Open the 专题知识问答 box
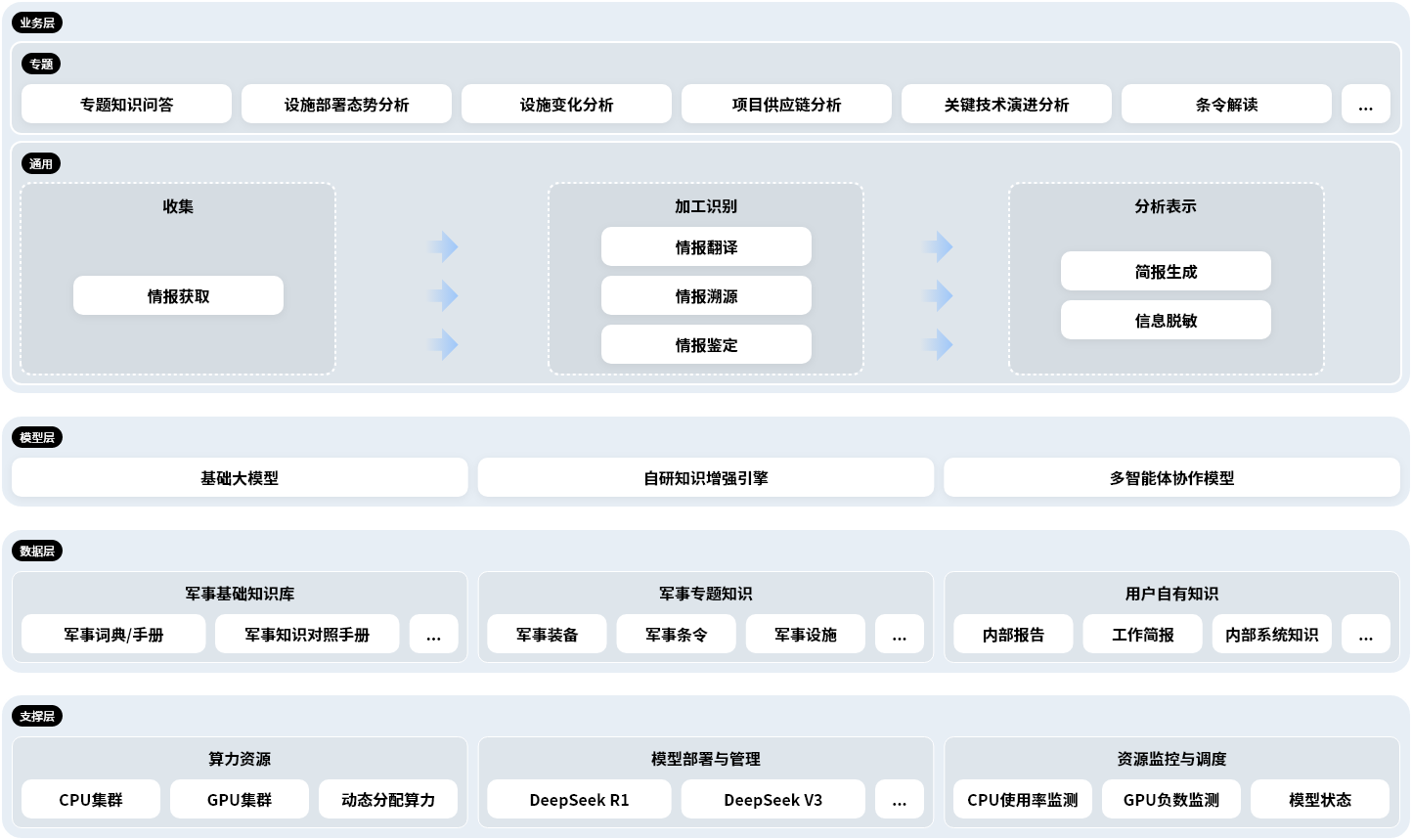This screenshot has height=840, width=1412. point(126,105)
